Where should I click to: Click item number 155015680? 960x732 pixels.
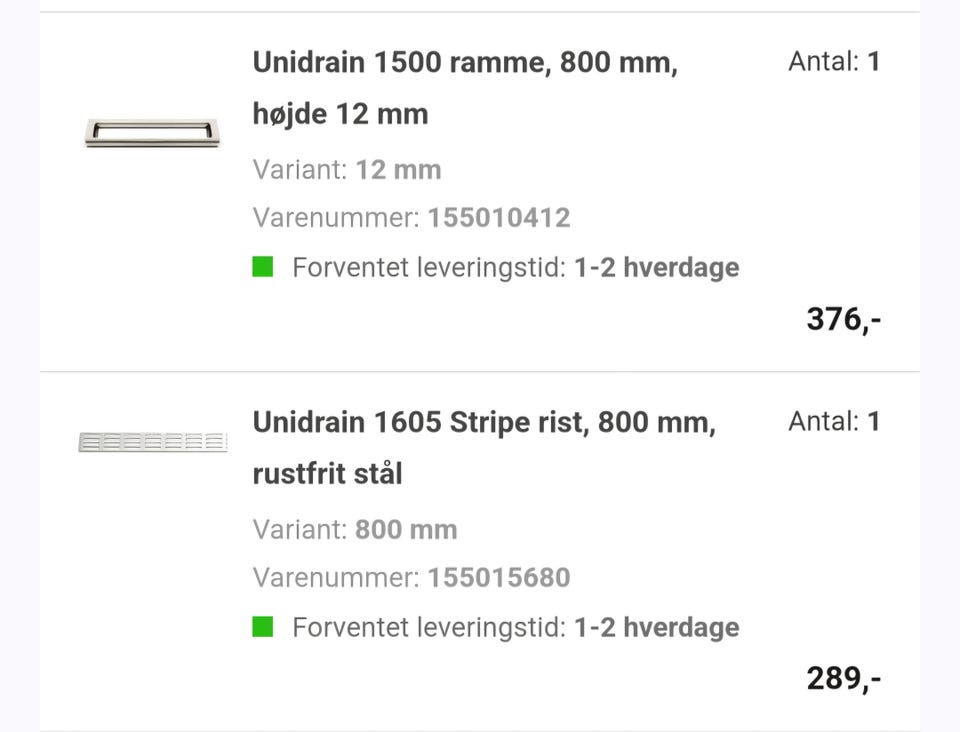[x=498, y=578]
